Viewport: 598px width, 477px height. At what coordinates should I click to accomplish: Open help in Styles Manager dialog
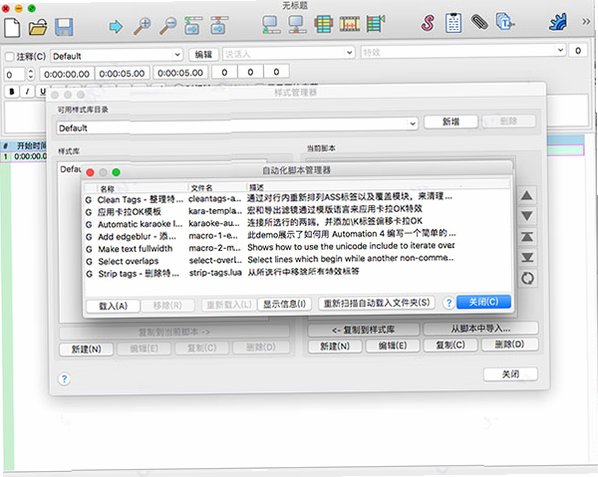click(x=64, y=379)
